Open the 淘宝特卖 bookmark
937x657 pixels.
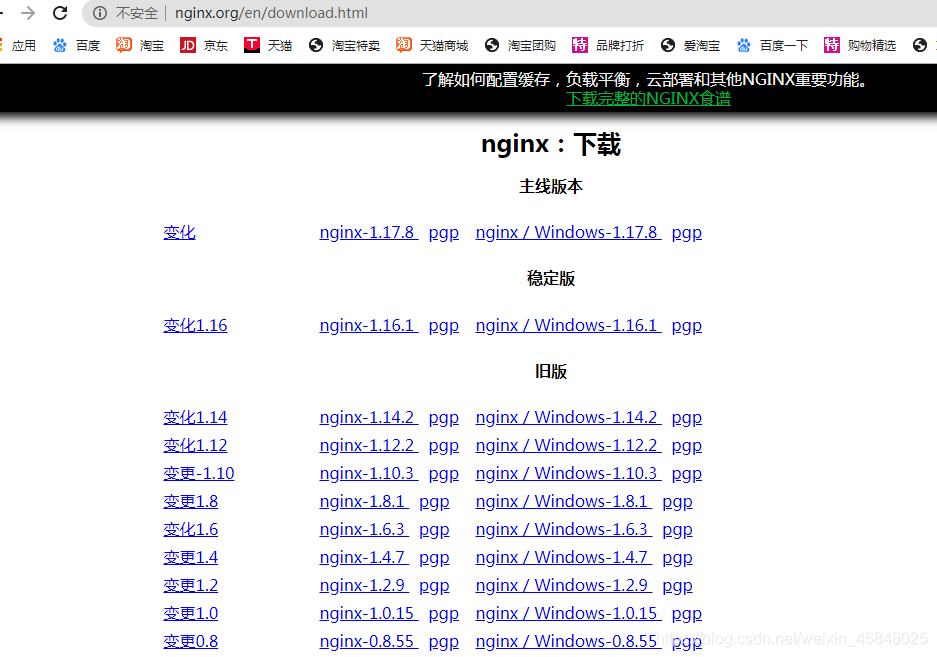(x=344, y=45)
